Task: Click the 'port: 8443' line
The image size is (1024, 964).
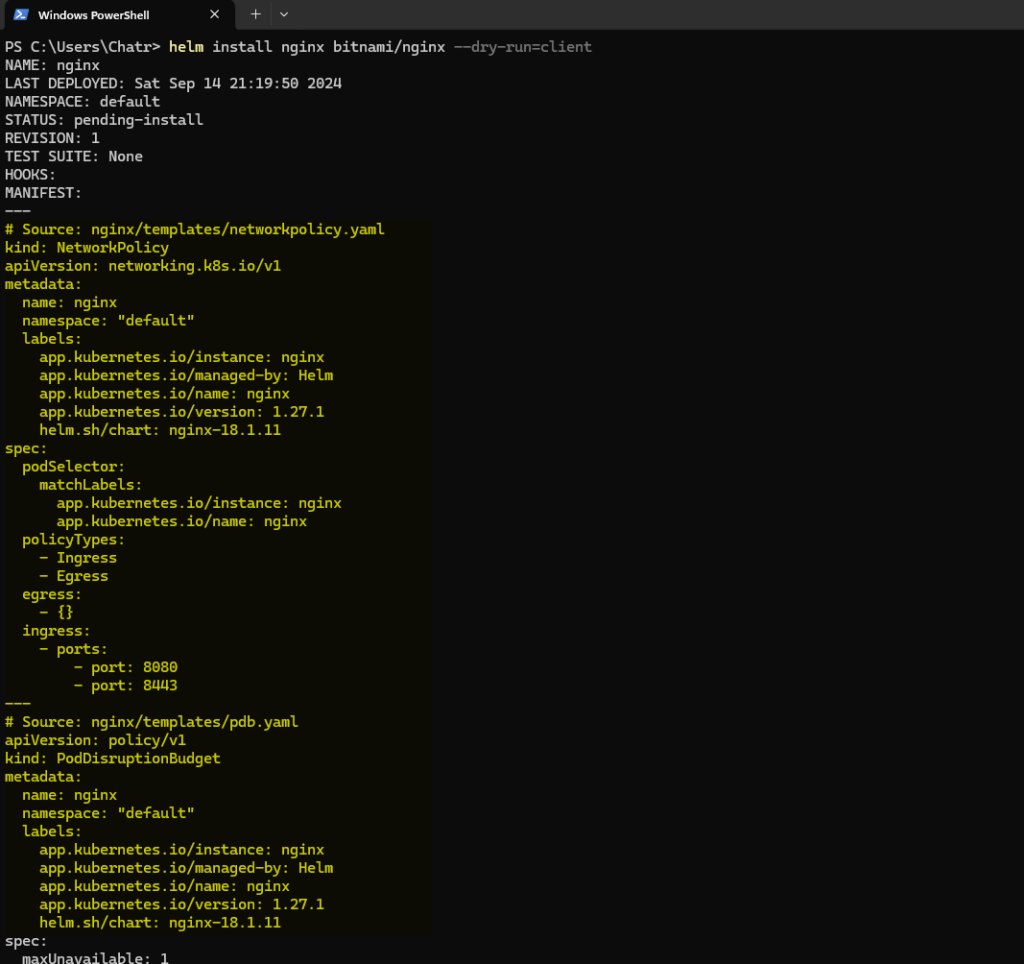Action: (x=125, y=686)
